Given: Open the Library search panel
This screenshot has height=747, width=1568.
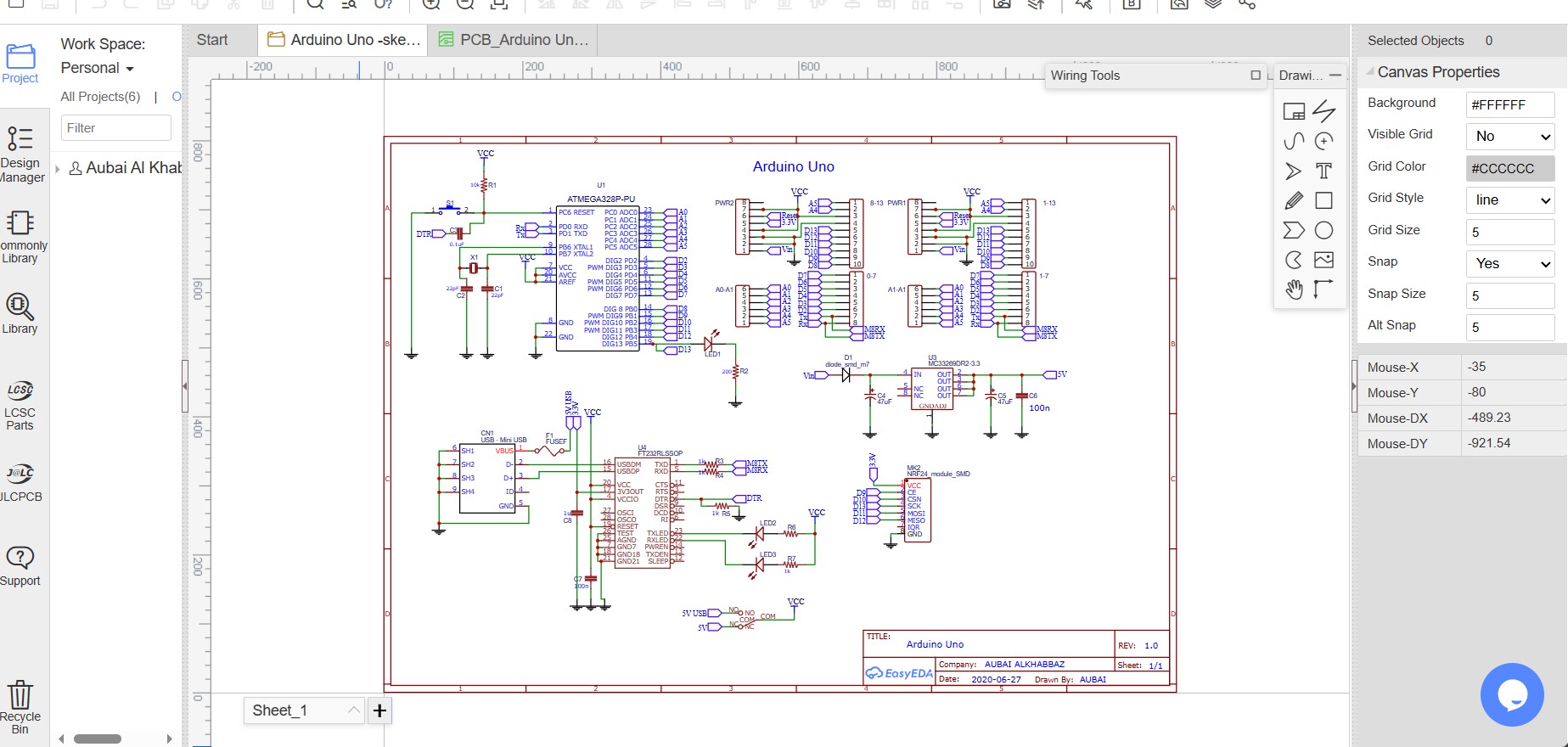Looking at the screenshot, I should click(x=20, y=314).
